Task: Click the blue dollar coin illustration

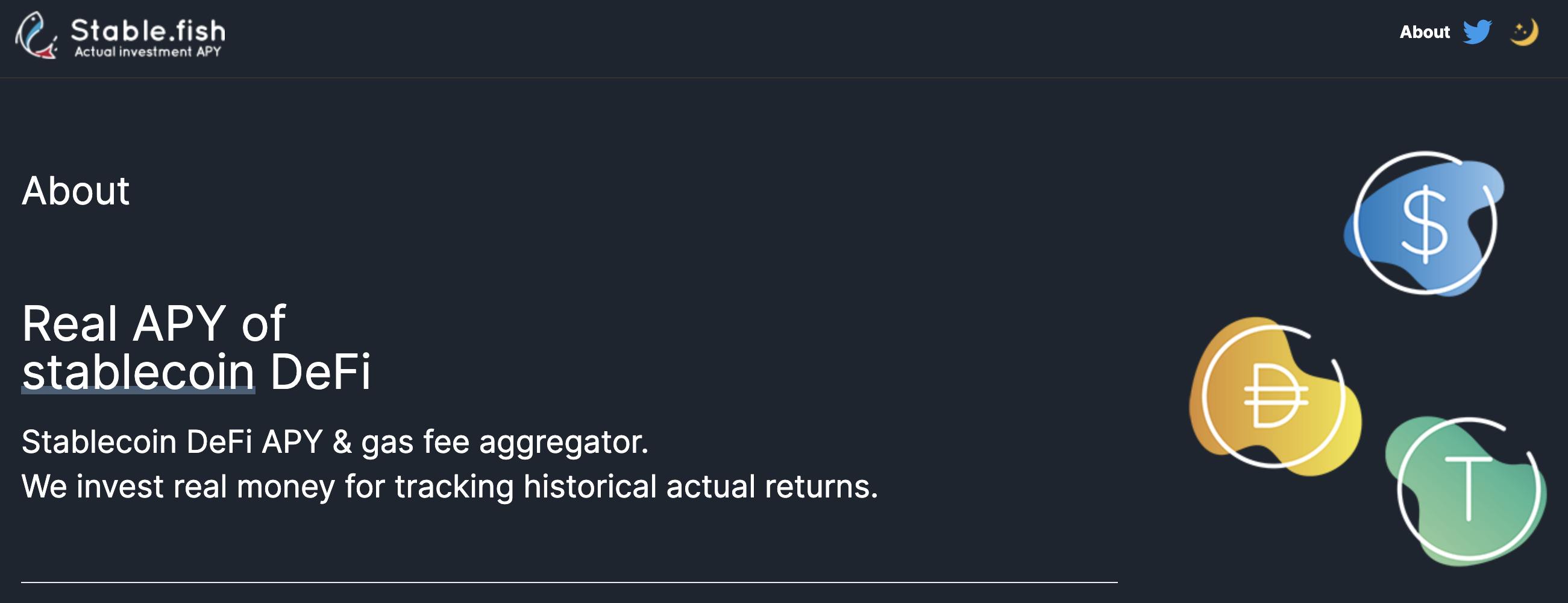Action: point(1425,224)
